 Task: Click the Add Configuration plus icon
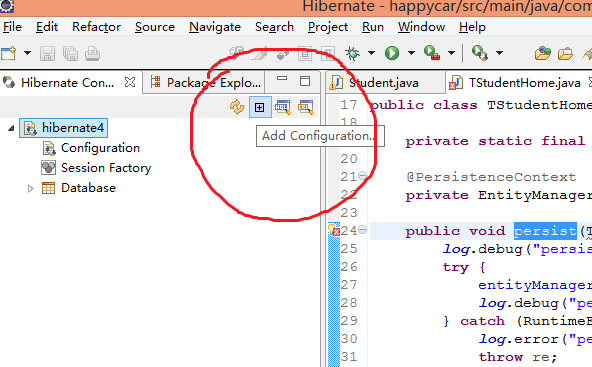tap(260, 108)
